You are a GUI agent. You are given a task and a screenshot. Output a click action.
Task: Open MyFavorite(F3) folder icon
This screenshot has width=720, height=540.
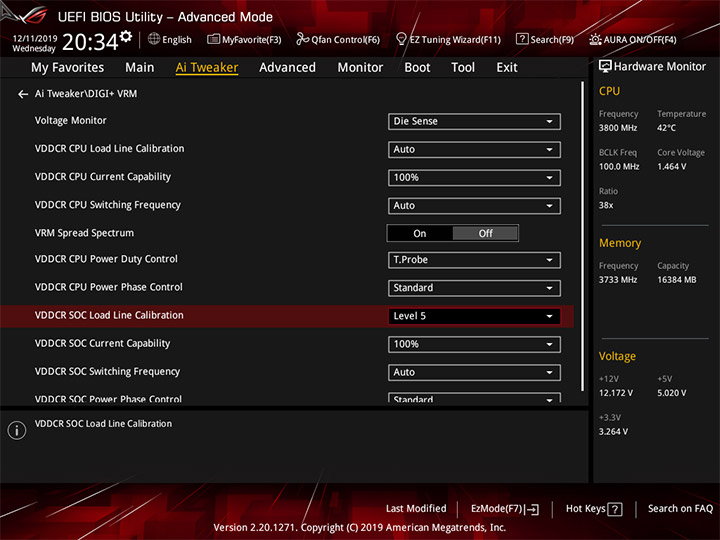pos(214,39)
